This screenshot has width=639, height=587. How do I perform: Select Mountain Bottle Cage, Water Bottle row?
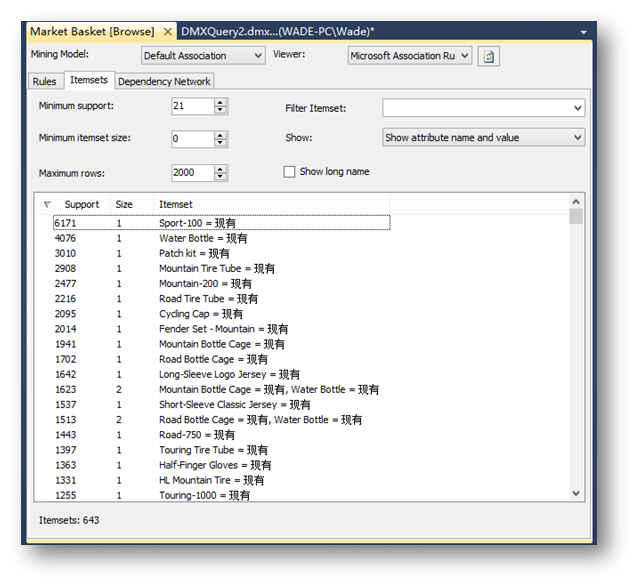pyautogui.click(x=222, y=389)
